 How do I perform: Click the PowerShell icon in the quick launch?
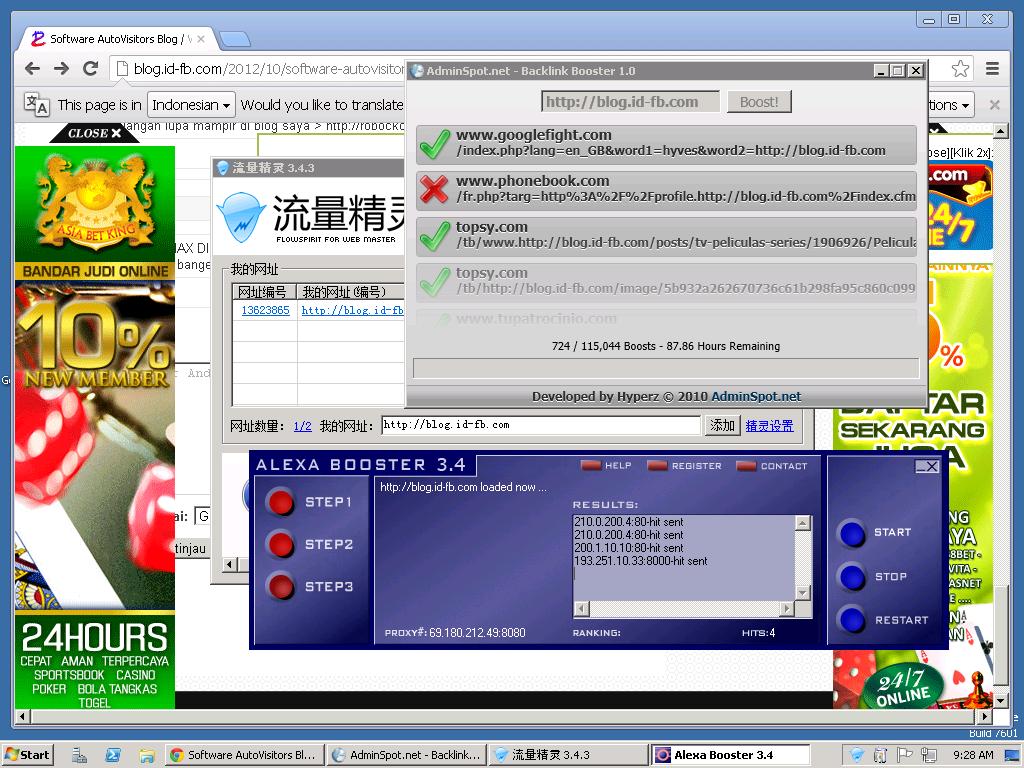pyautogui.click(x=113, y=756)
